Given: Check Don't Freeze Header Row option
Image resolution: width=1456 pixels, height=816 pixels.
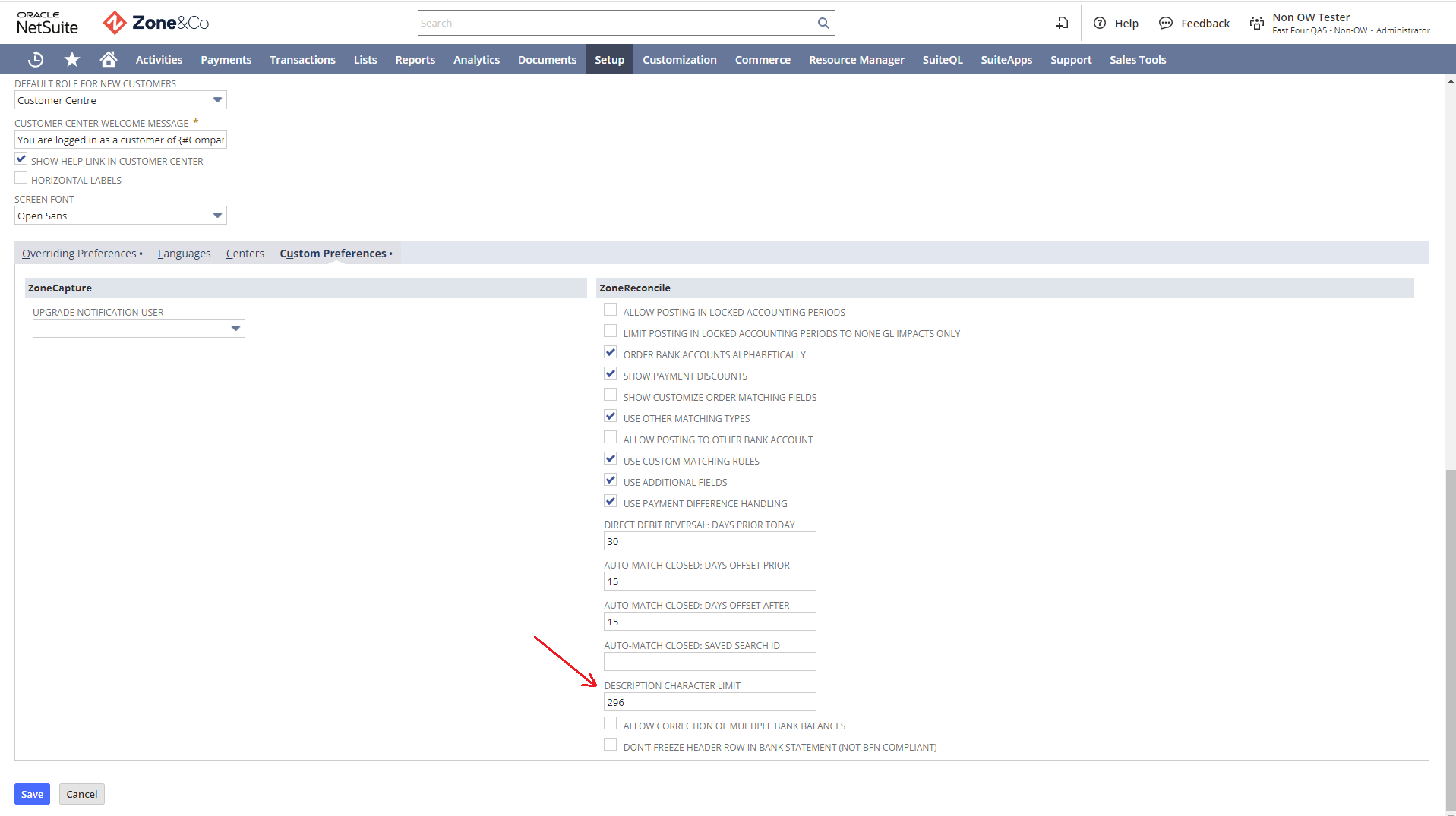Looking at the screenshot, I should 611,745.
